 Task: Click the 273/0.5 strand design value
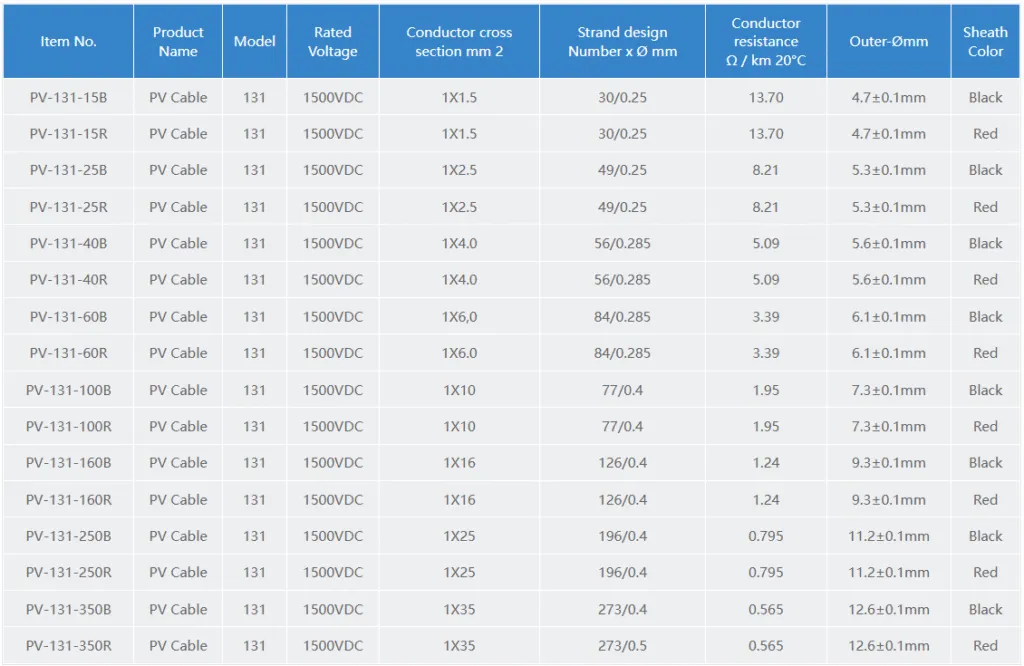click(x=622, y=646)
